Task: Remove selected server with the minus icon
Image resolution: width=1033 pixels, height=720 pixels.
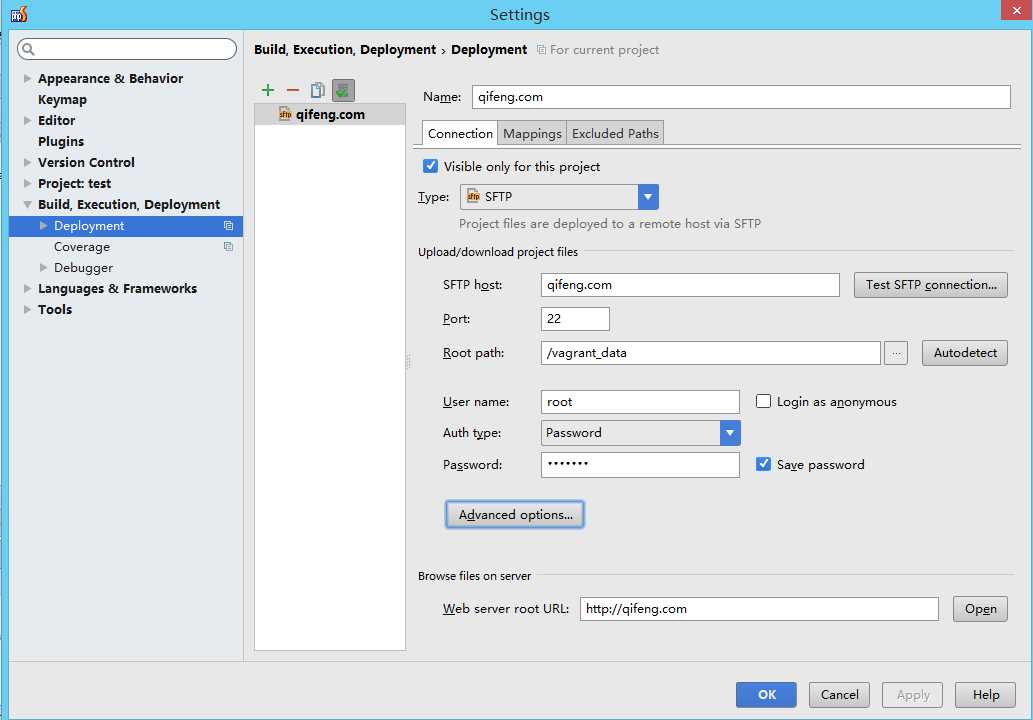Action: [x=293, y=90]
